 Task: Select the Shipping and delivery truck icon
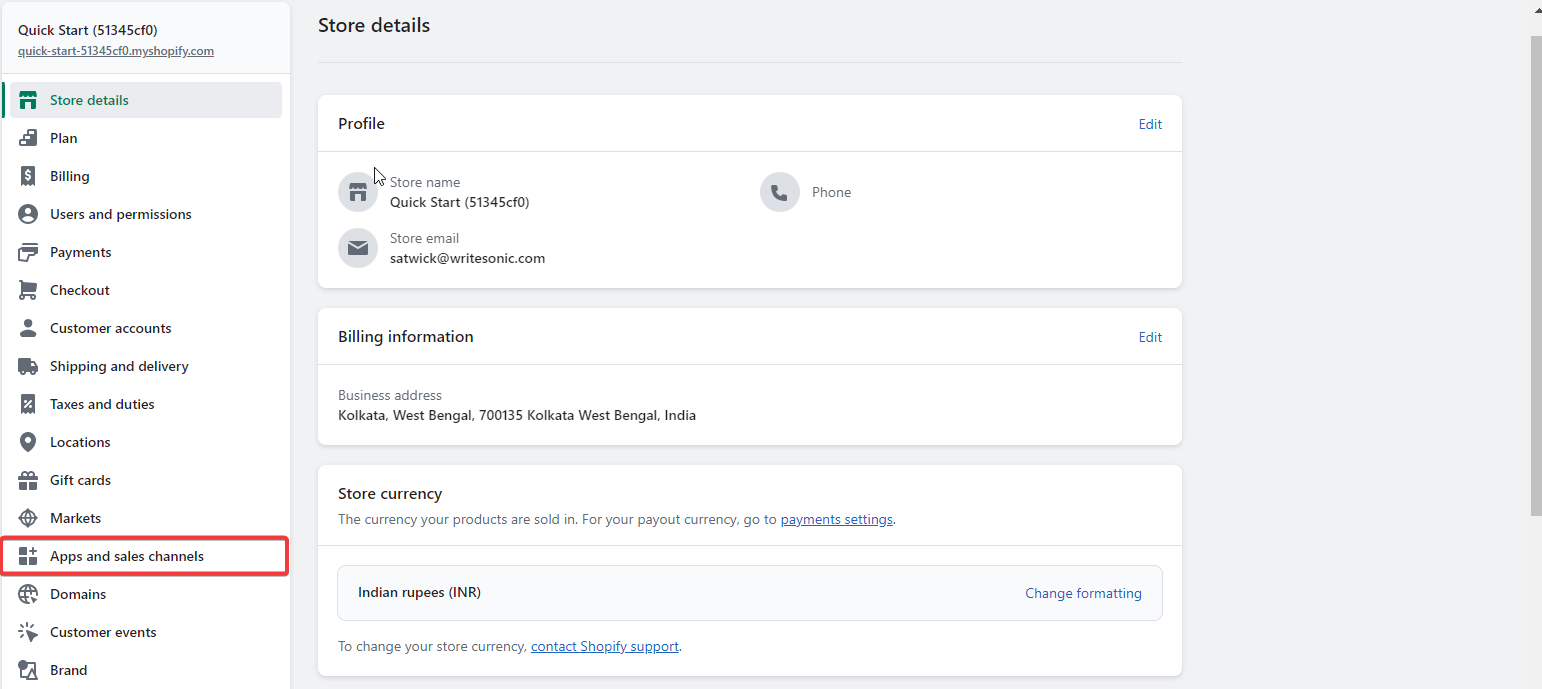pyautogui.click(x=28, y=366)
